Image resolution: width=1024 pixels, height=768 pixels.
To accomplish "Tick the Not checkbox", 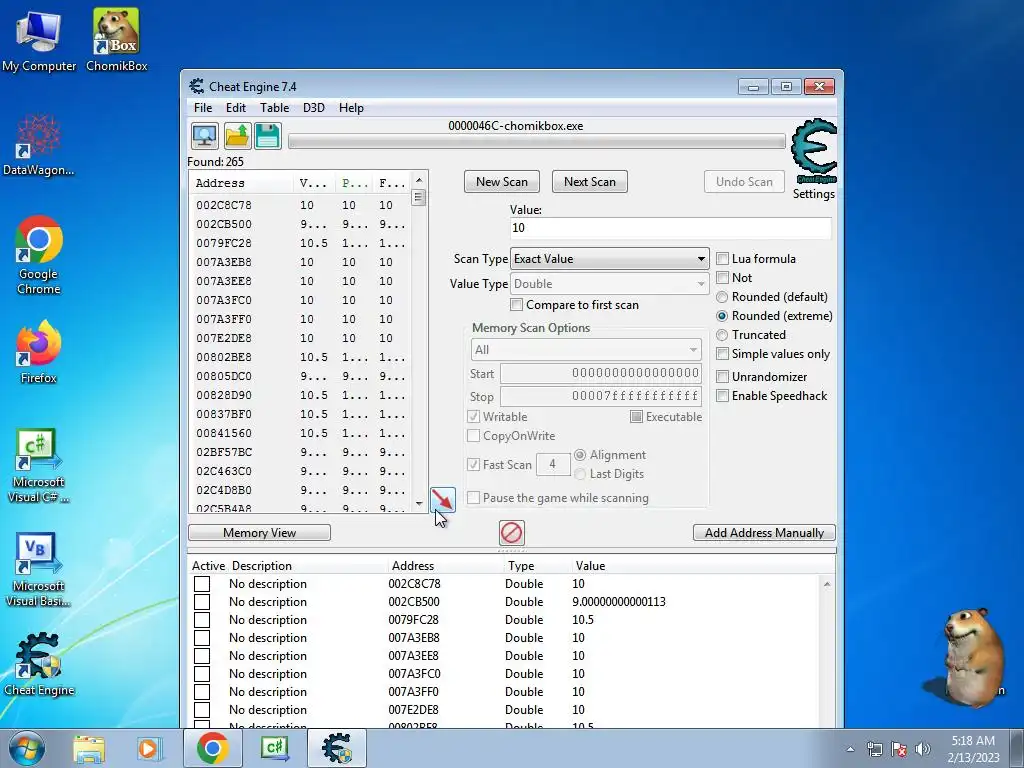I will 722,278.
